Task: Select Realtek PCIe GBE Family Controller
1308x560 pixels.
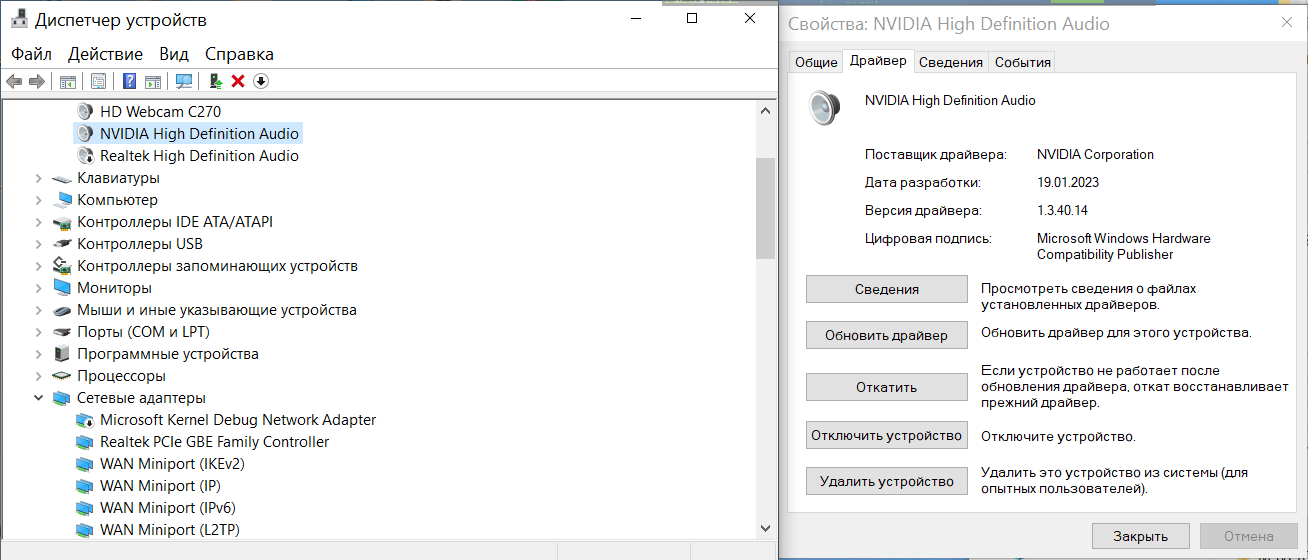Action: (x=215, y=442)
